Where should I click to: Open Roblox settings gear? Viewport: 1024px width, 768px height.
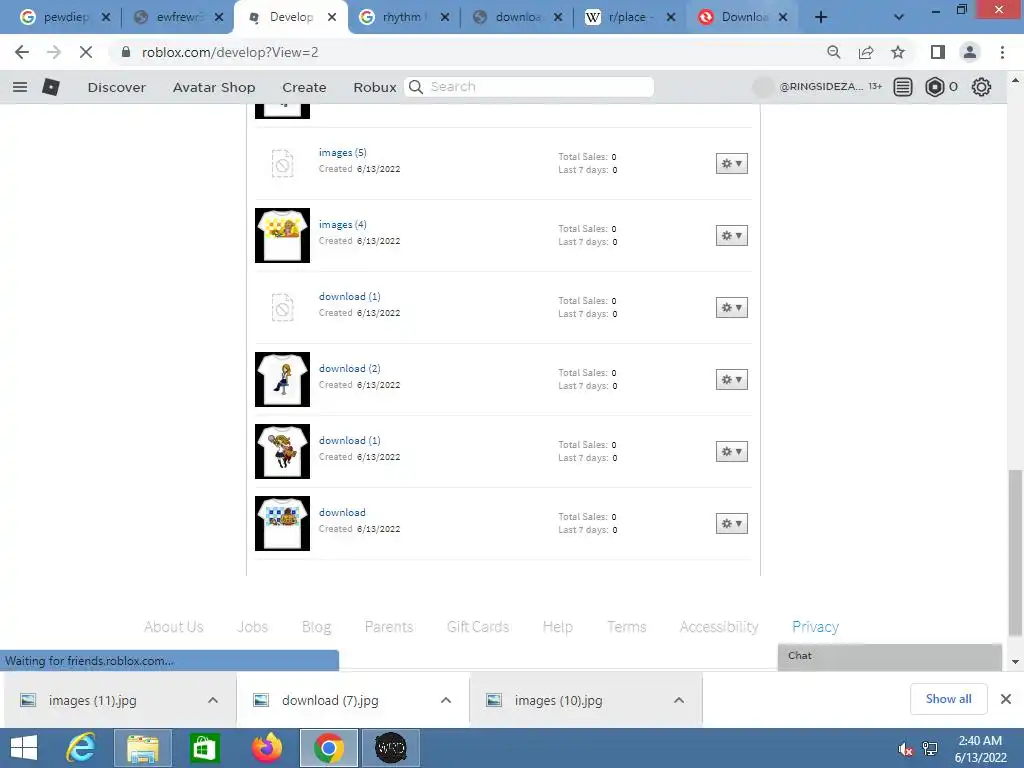tap(981, 87)
